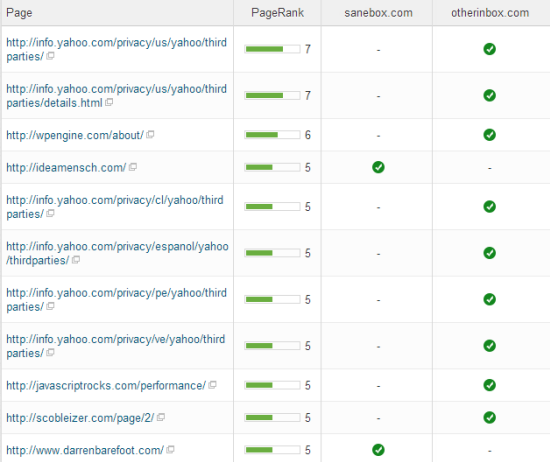
Task: Click external icon after privacy/espanol/yahoo/thirdparties/ link
Action: 76,260
